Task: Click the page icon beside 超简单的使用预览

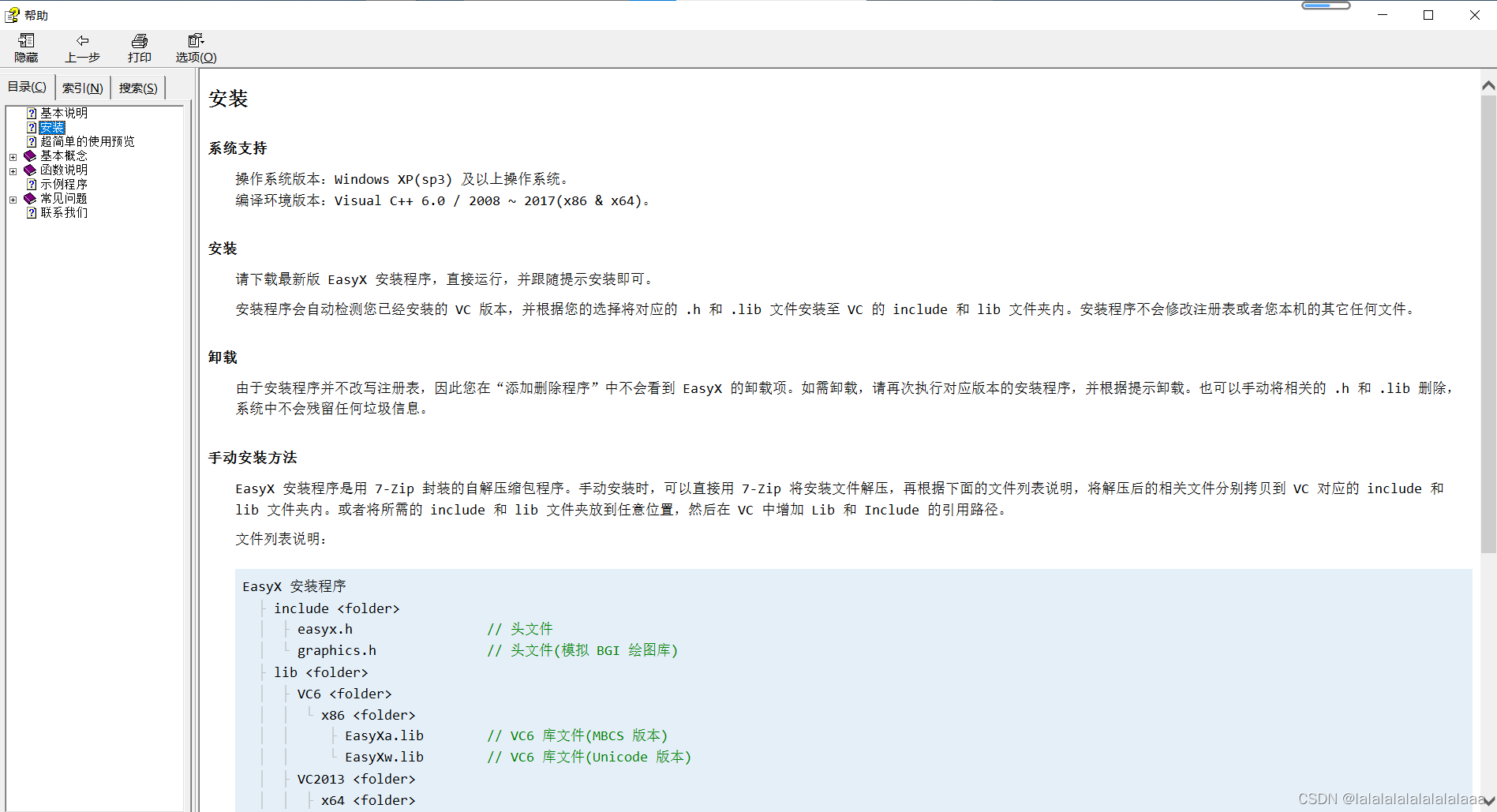Action: coord(32,142)
